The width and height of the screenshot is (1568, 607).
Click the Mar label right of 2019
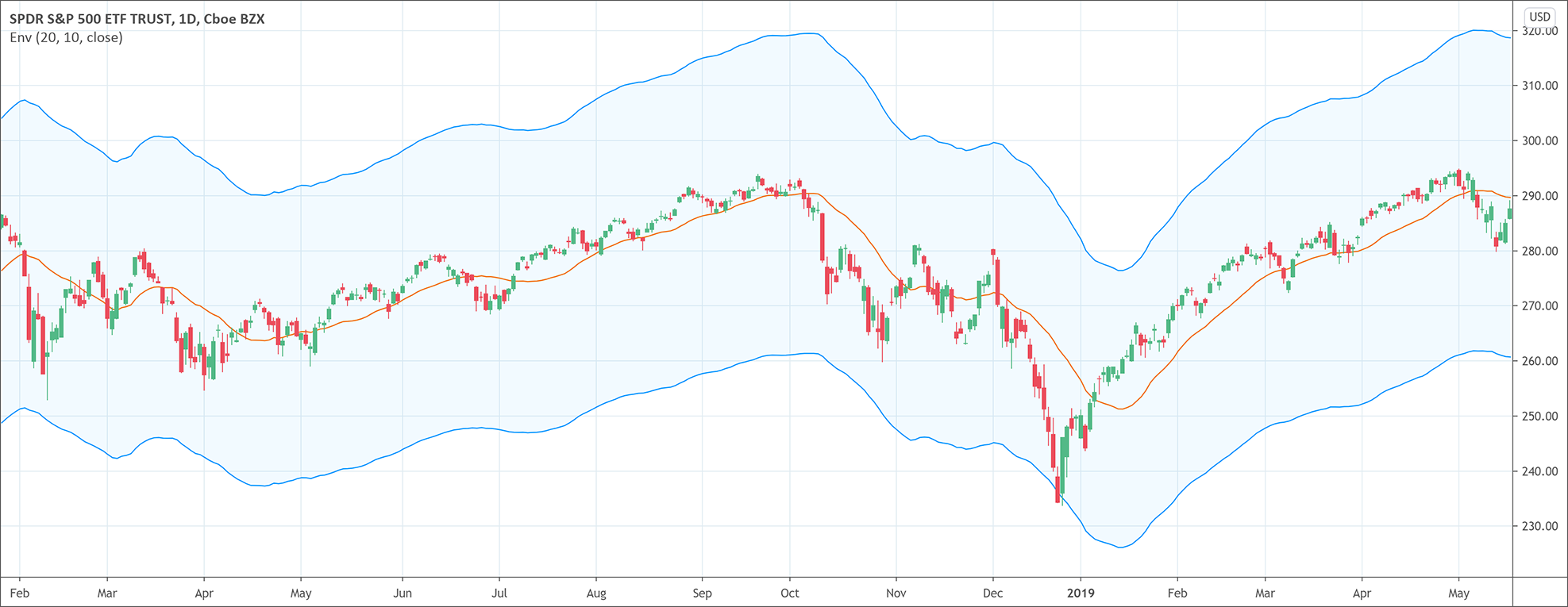1265,593
